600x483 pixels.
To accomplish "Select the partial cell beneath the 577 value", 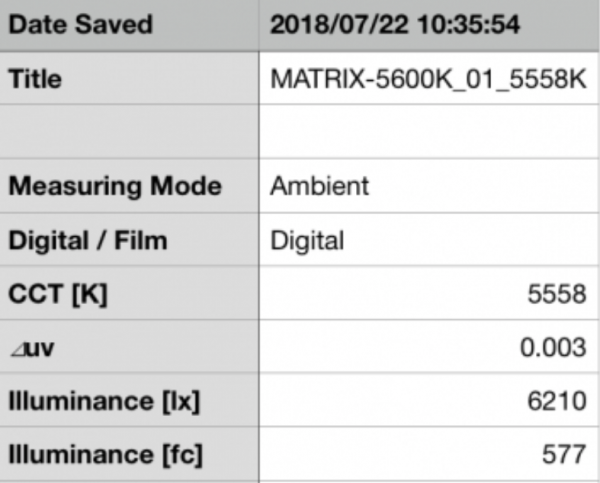I will pos(429,479).
